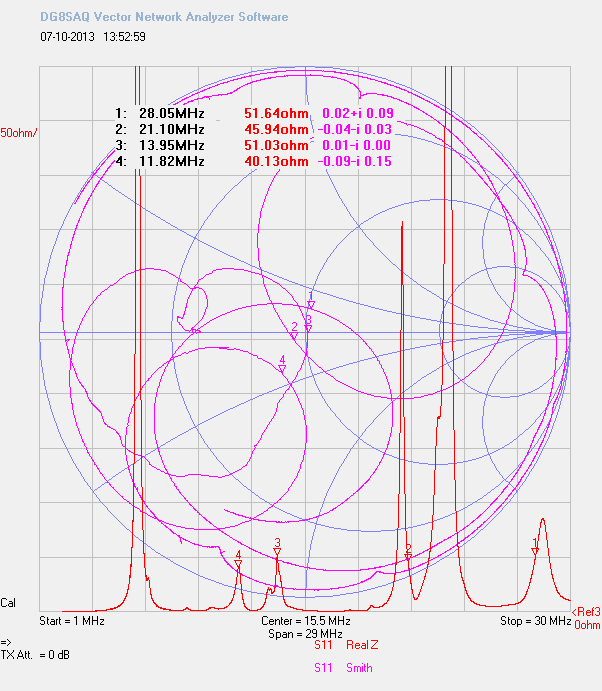Click the 07-10-2013 13:52:59 timestamp

tap(93, 37)
